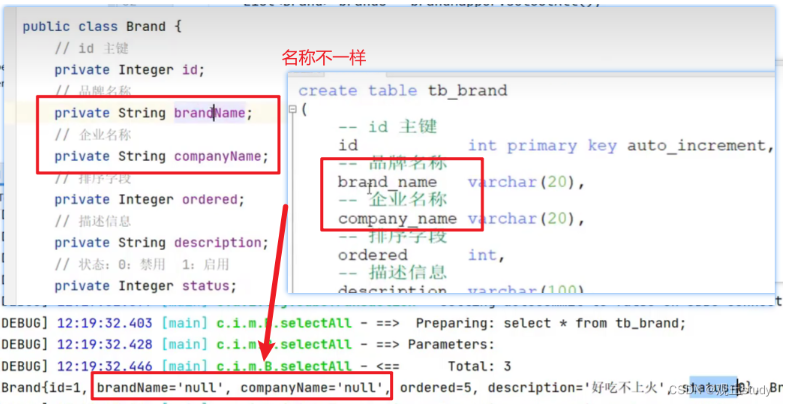Viewport: 802px width, 406px height.
Task: Click companyName='null' in console output
Action: pos(312,388)
